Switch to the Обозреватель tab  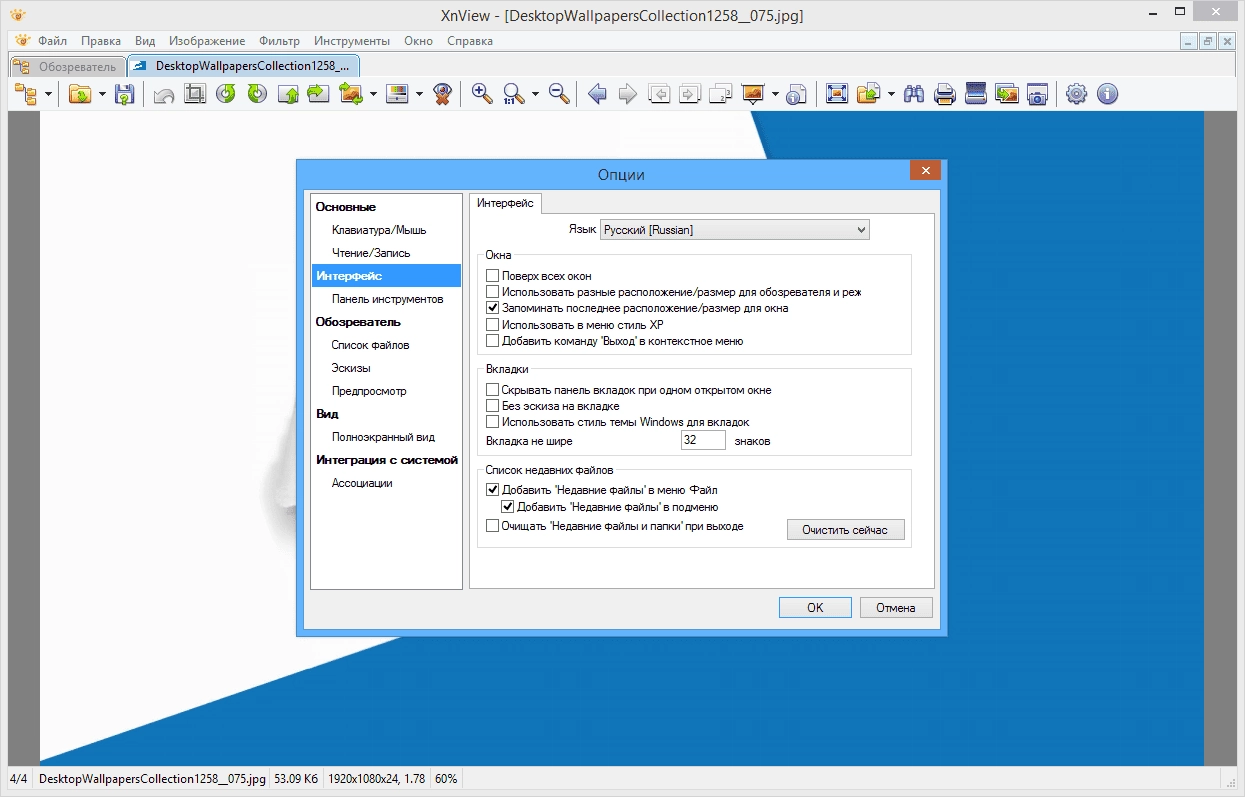(67, 66)
